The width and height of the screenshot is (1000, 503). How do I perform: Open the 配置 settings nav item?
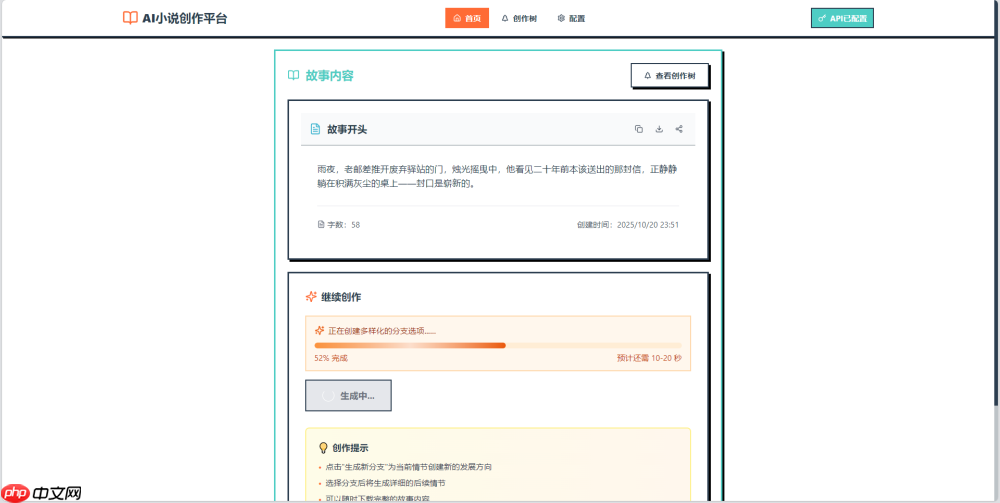pos(571,18)
